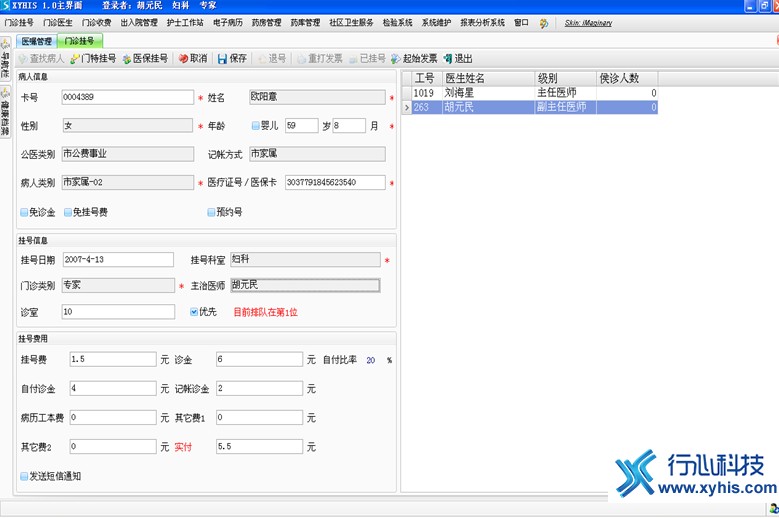Click the age years field showing 59
This screenshot has height=518, width=779.
tap(302, 125)
